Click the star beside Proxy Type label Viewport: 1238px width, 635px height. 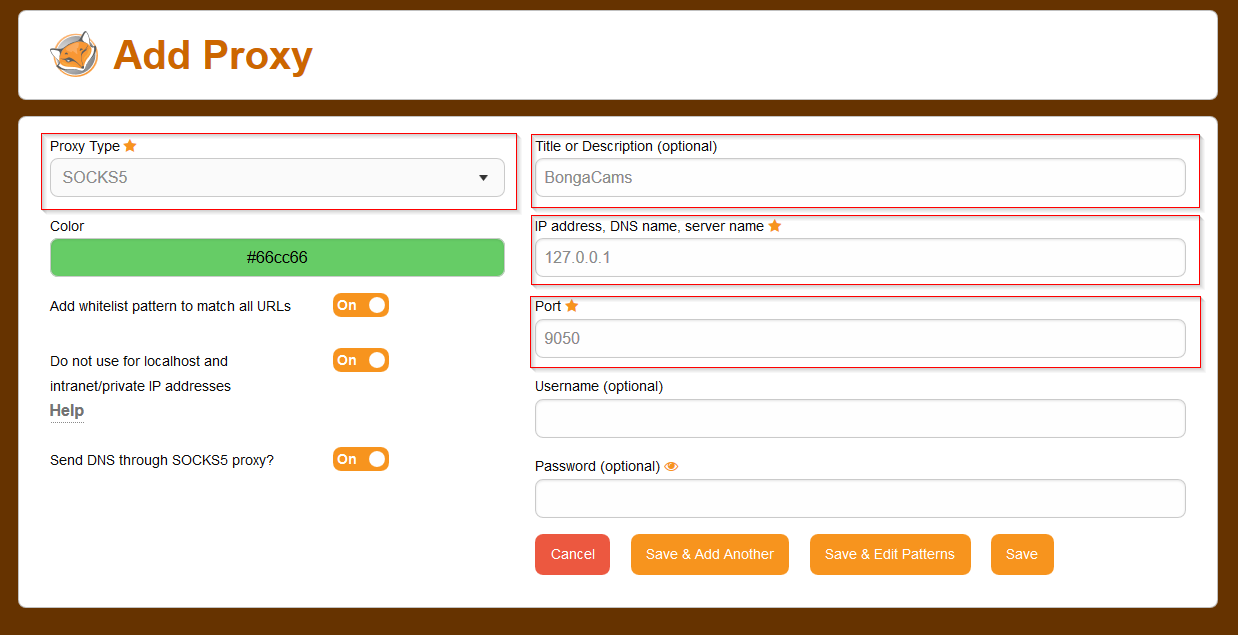point(130,146)
